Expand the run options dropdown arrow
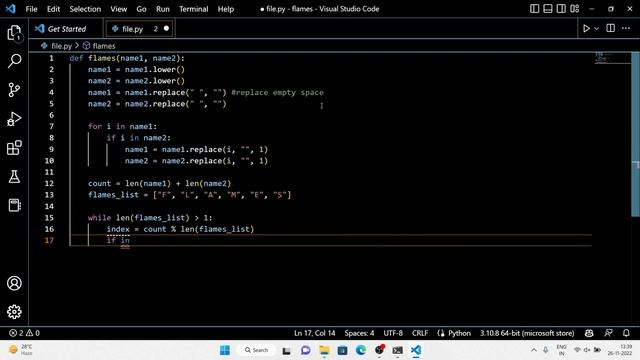Viewport: 640px width, 360px height. (596, 29)
